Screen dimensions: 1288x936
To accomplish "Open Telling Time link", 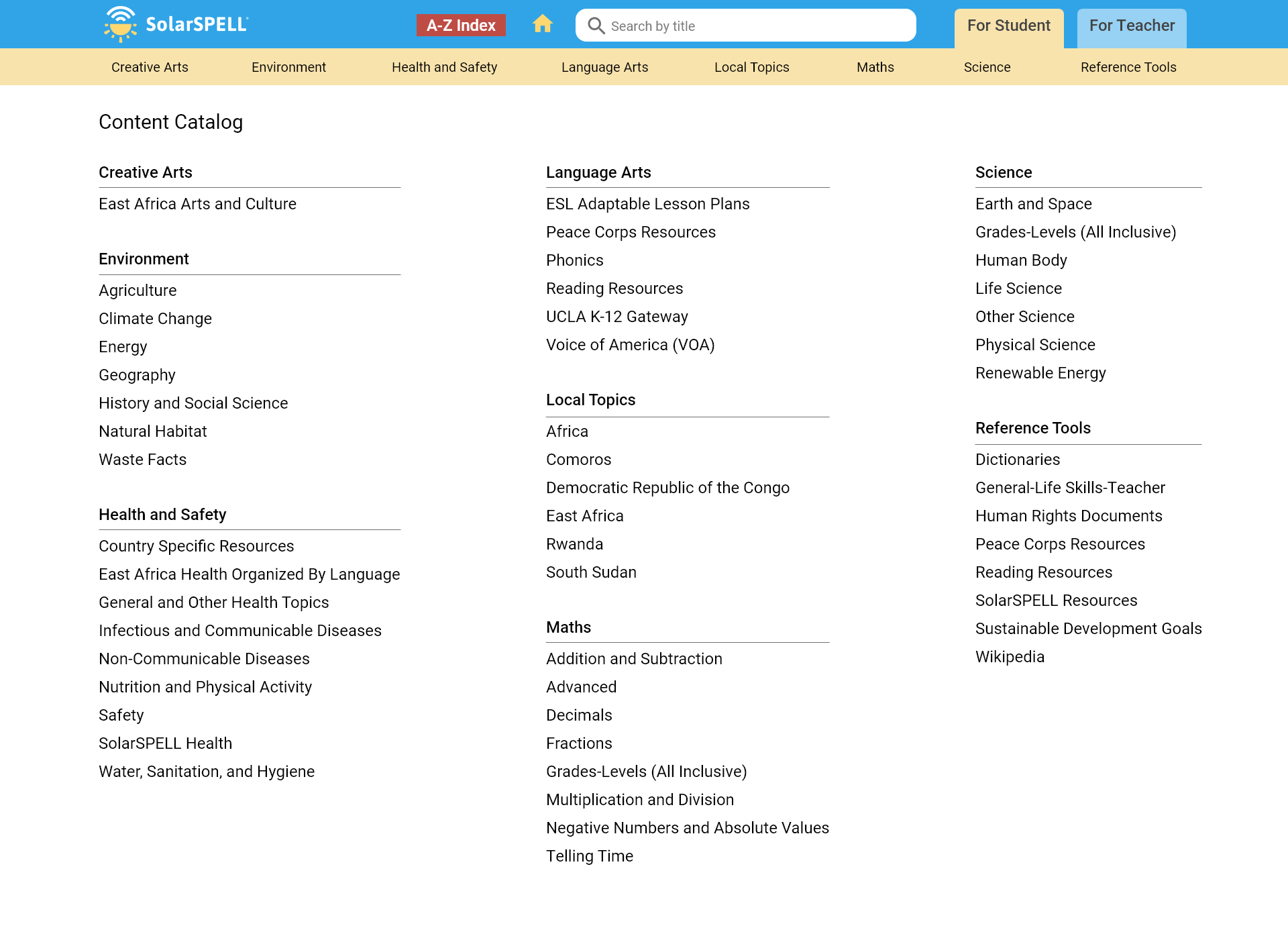I will (589, 856).
